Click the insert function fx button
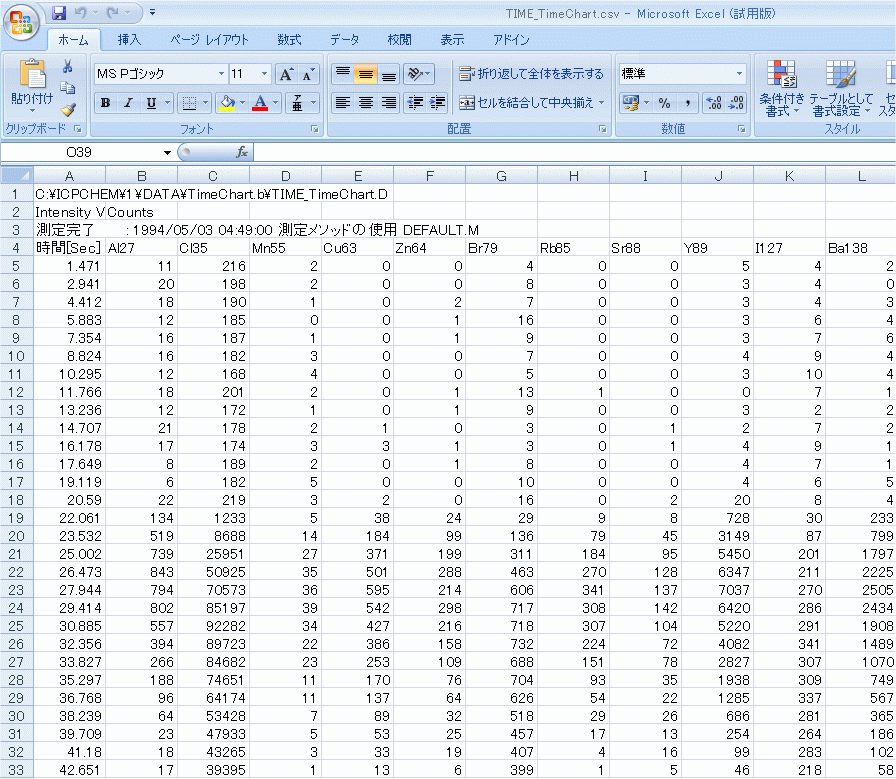The image size is (896, 779). click(242, 152)
